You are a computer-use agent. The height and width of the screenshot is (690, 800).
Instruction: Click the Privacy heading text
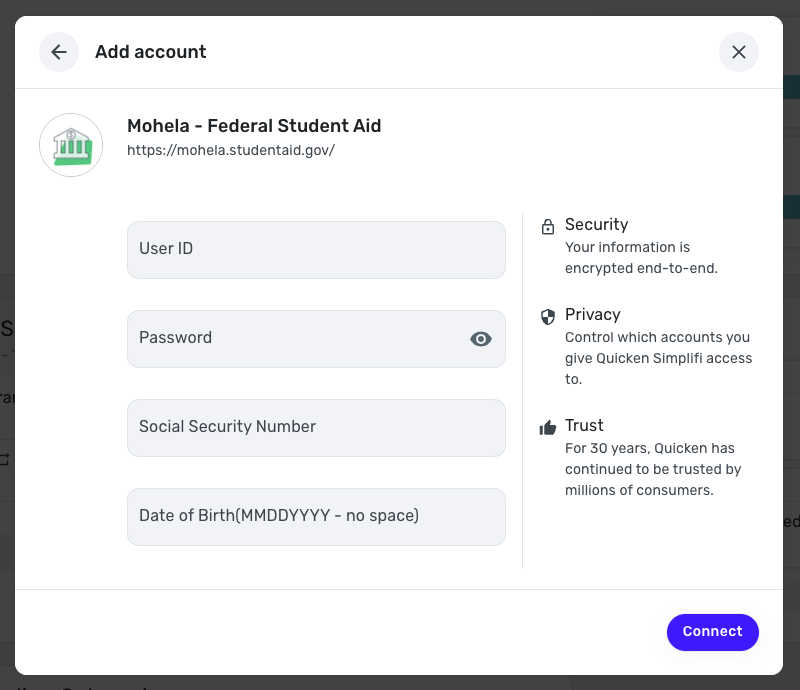pyautogui.click(x=592, y=314)
